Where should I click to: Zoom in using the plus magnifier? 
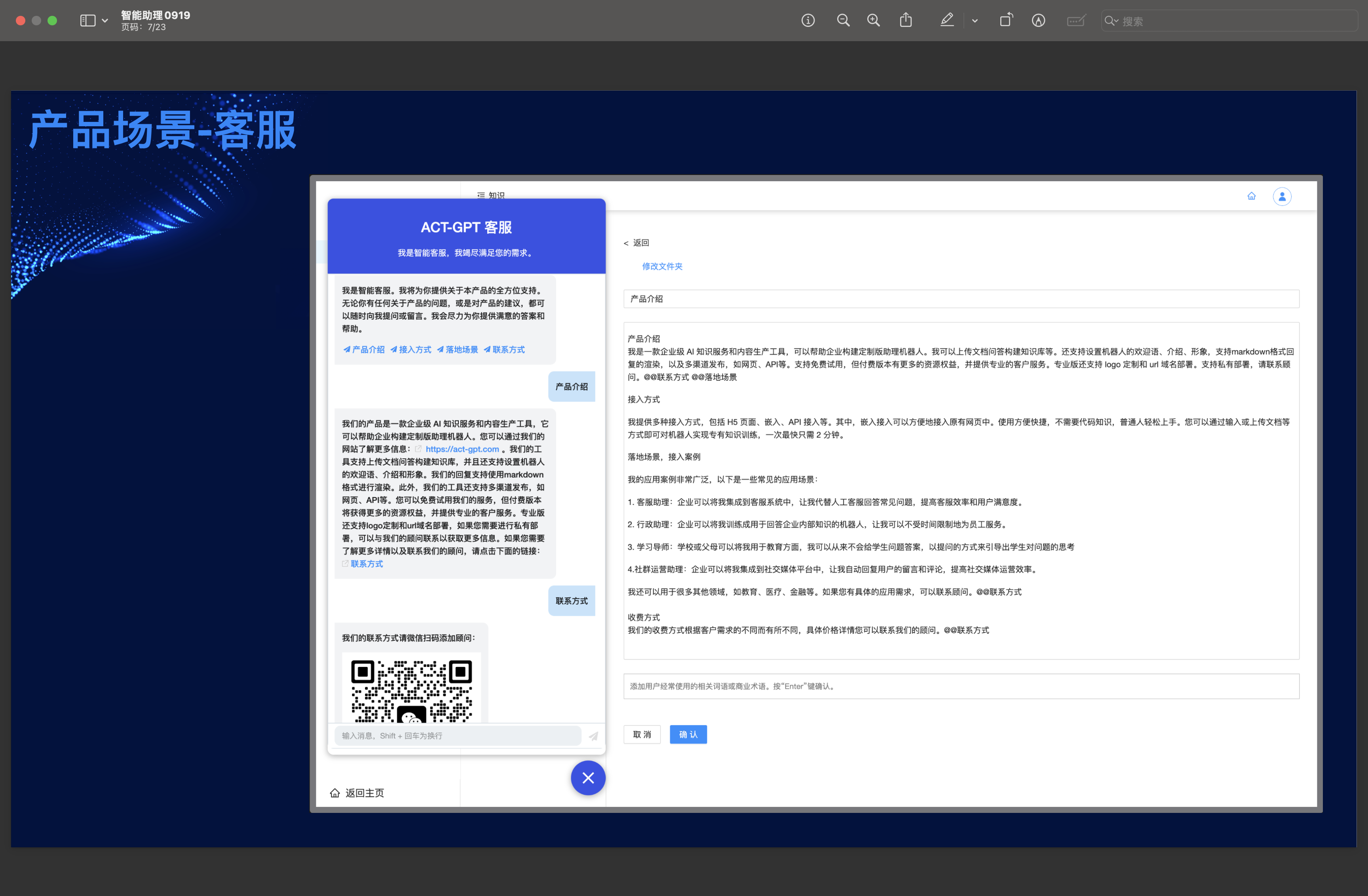click(873, 21)
